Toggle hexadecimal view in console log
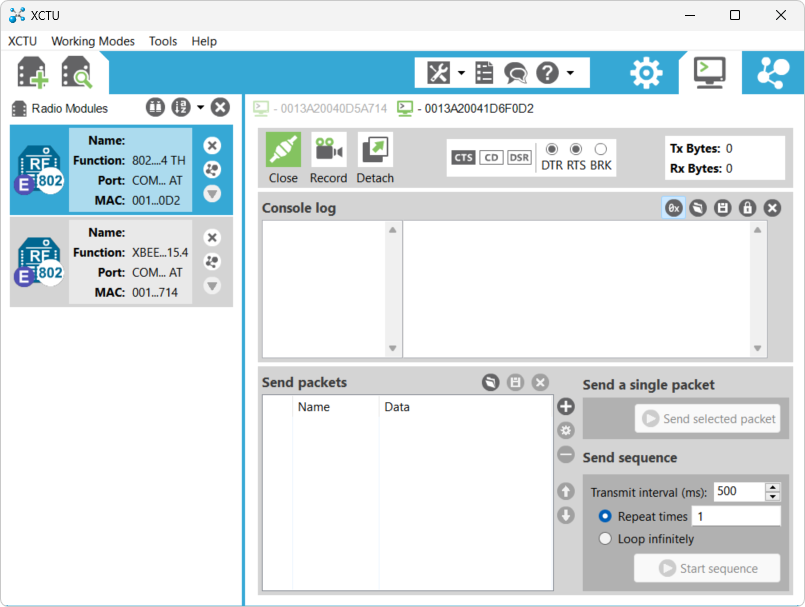Viewport: 805px width, 607px height. (x=674, y=208)
